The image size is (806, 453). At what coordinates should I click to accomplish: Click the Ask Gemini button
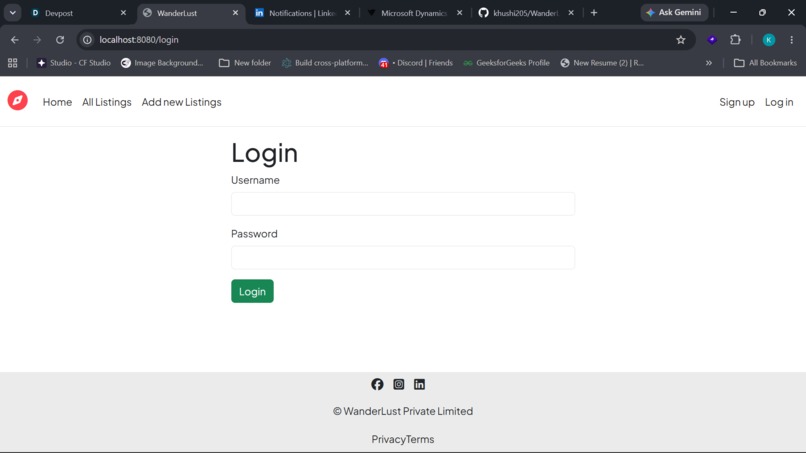pos(674,12)
